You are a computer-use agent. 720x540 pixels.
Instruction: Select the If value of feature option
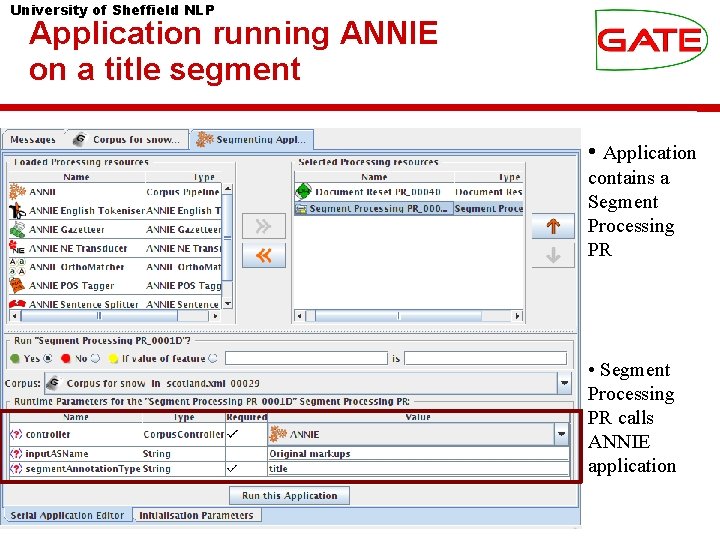[x=213, y=358]
